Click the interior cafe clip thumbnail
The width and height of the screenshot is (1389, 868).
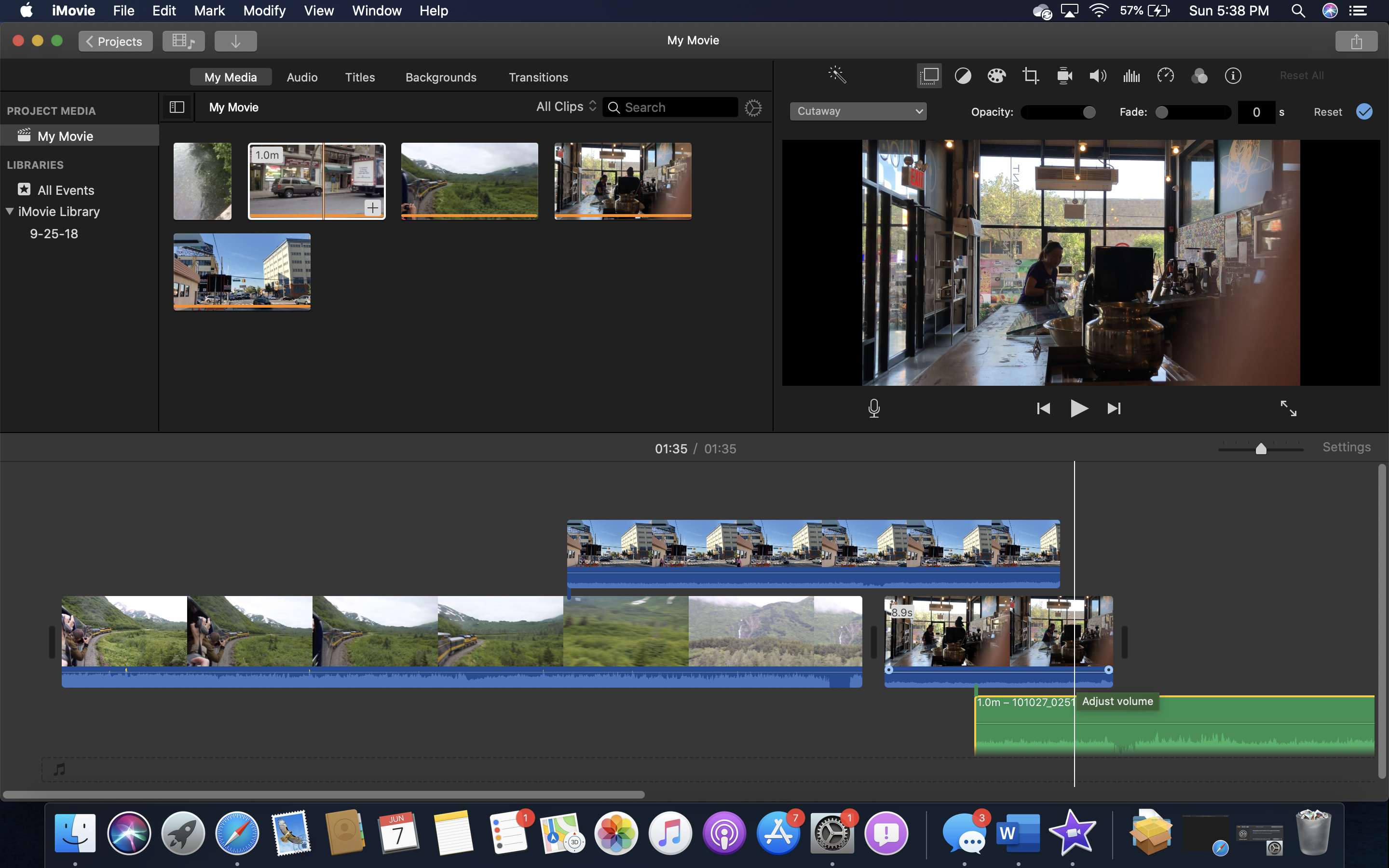(622, 181)
